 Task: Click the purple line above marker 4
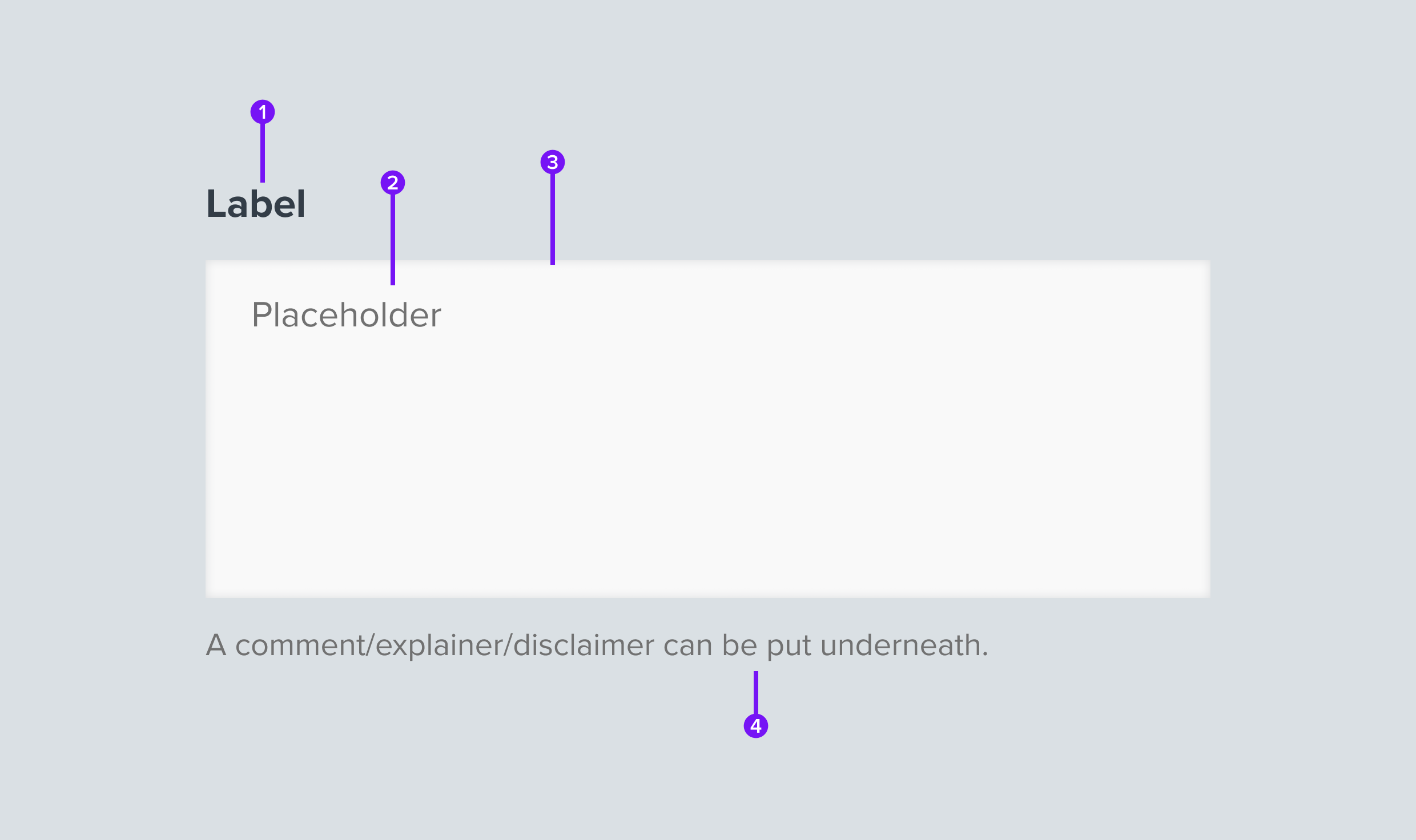click(756, 692)
